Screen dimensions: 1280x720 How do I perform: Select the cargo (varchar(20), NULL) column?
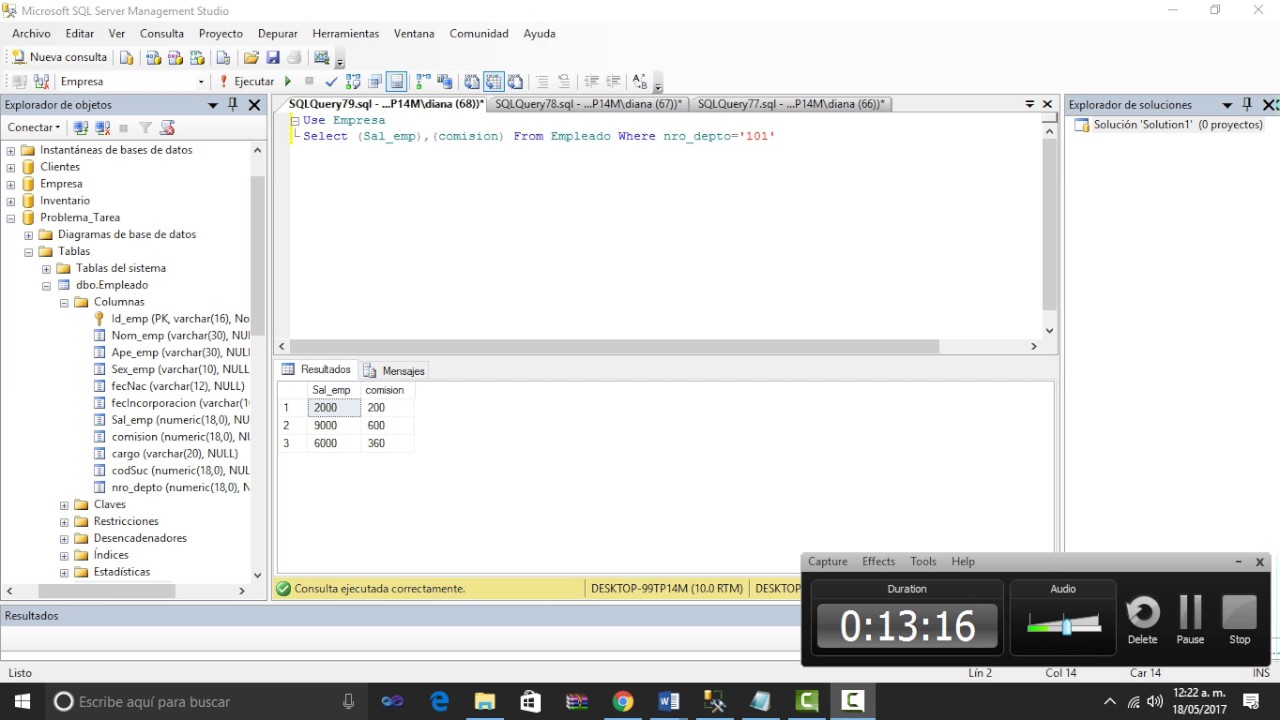pos(175,454)
